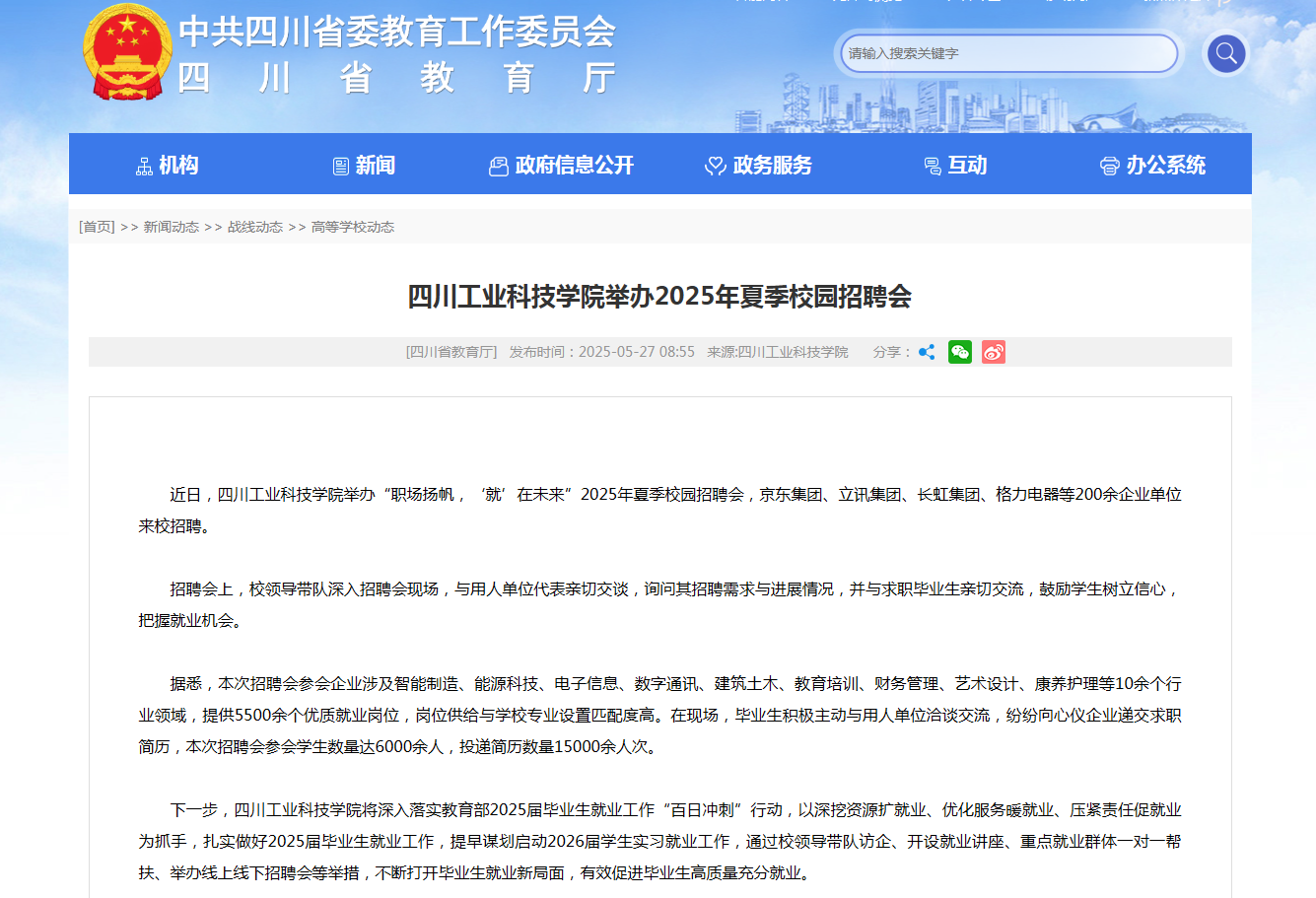
Task: Open the 新闻动态 breadcrumb link
Action: 171,227
